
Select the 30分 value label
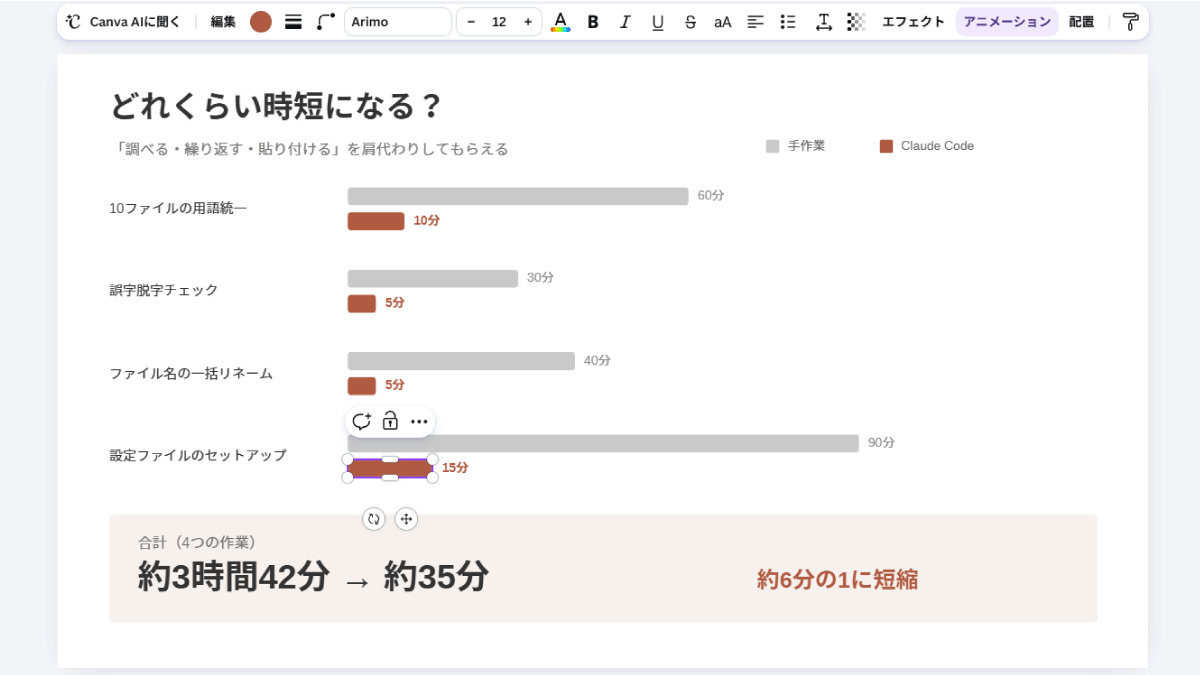tap(540, 278)
